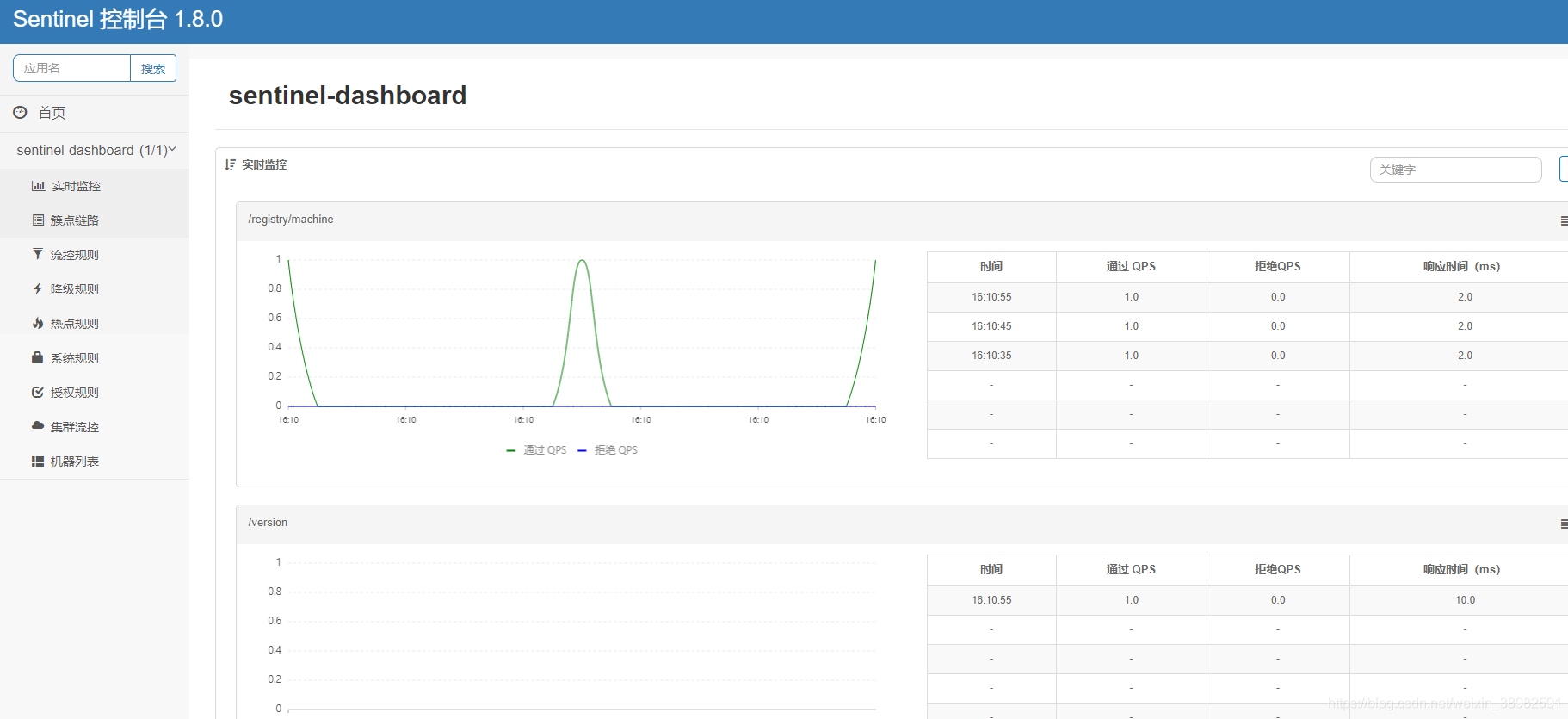Open 集群流控 in the sidebar
Viewport: 1568px width, 719px height.
(x=74, y=427)
